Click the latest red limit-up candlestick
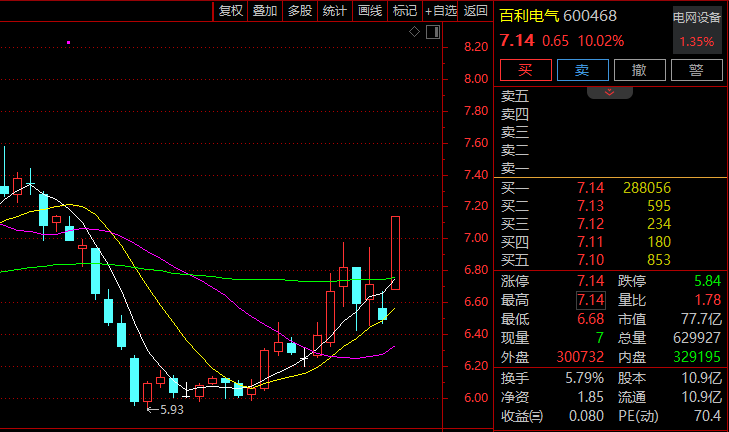 (395, 252)
